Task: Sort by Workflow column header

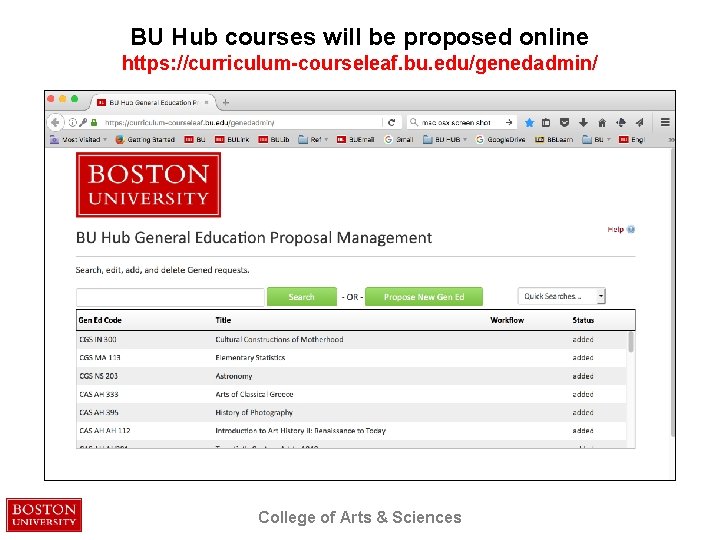Action: point(507,320)
